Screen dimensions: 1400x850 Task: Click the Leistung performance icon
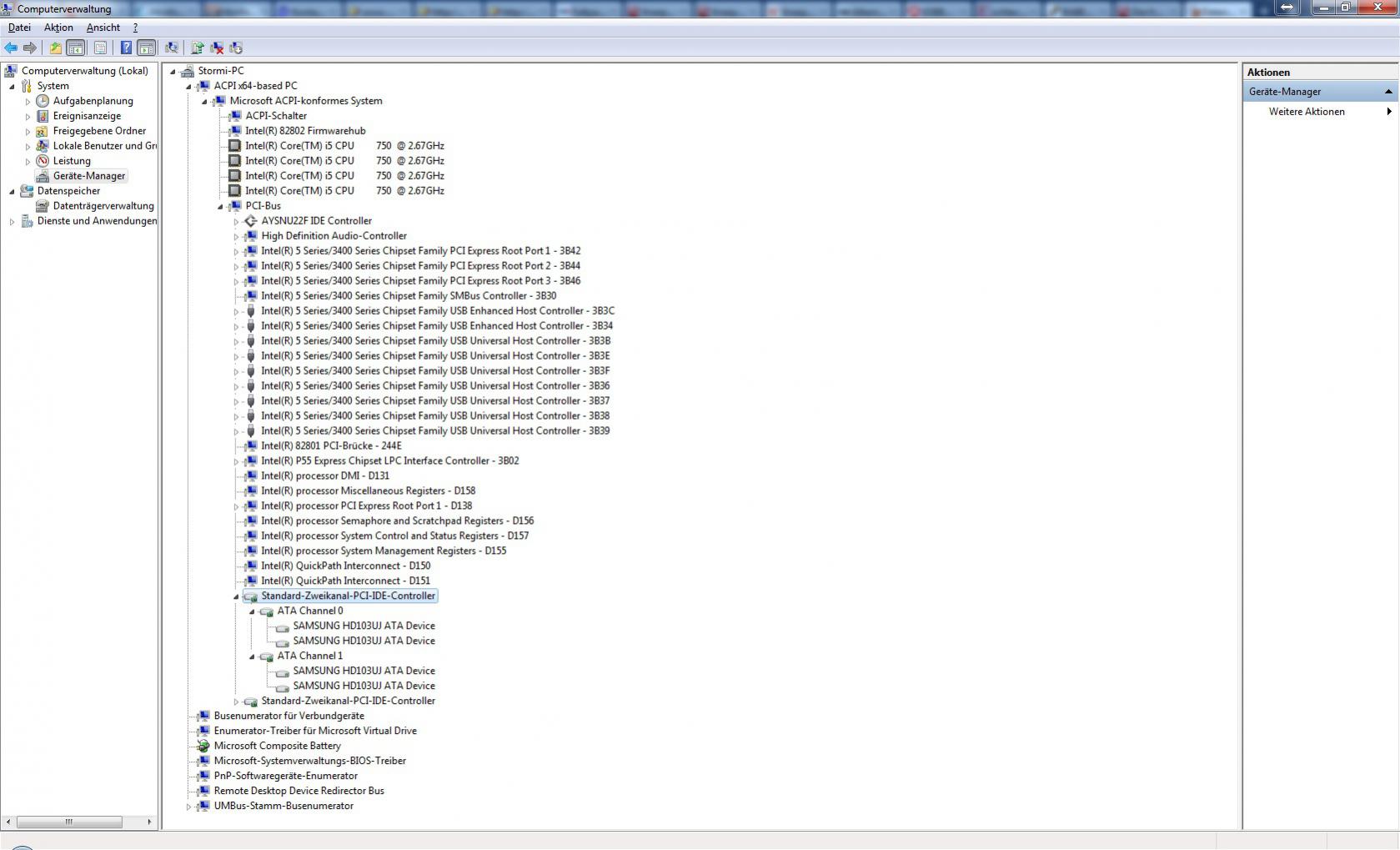coord(43,161)
